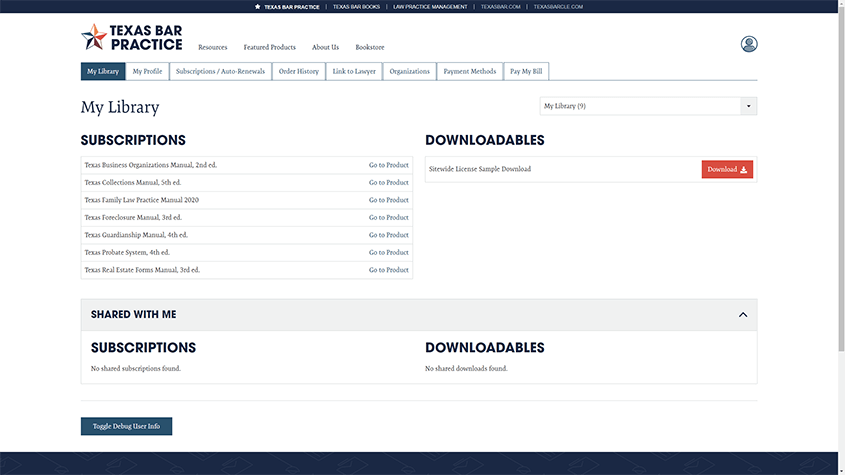Open the About Us menu
This screenshot has height=475, width=845.
325,47
